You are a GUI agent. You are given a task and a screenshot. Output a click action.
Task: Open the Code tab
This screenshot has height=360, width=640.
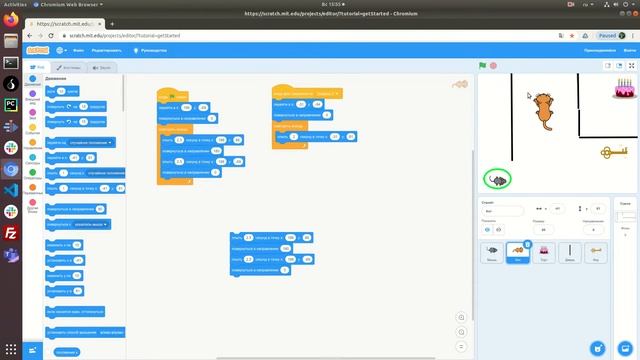37,67
